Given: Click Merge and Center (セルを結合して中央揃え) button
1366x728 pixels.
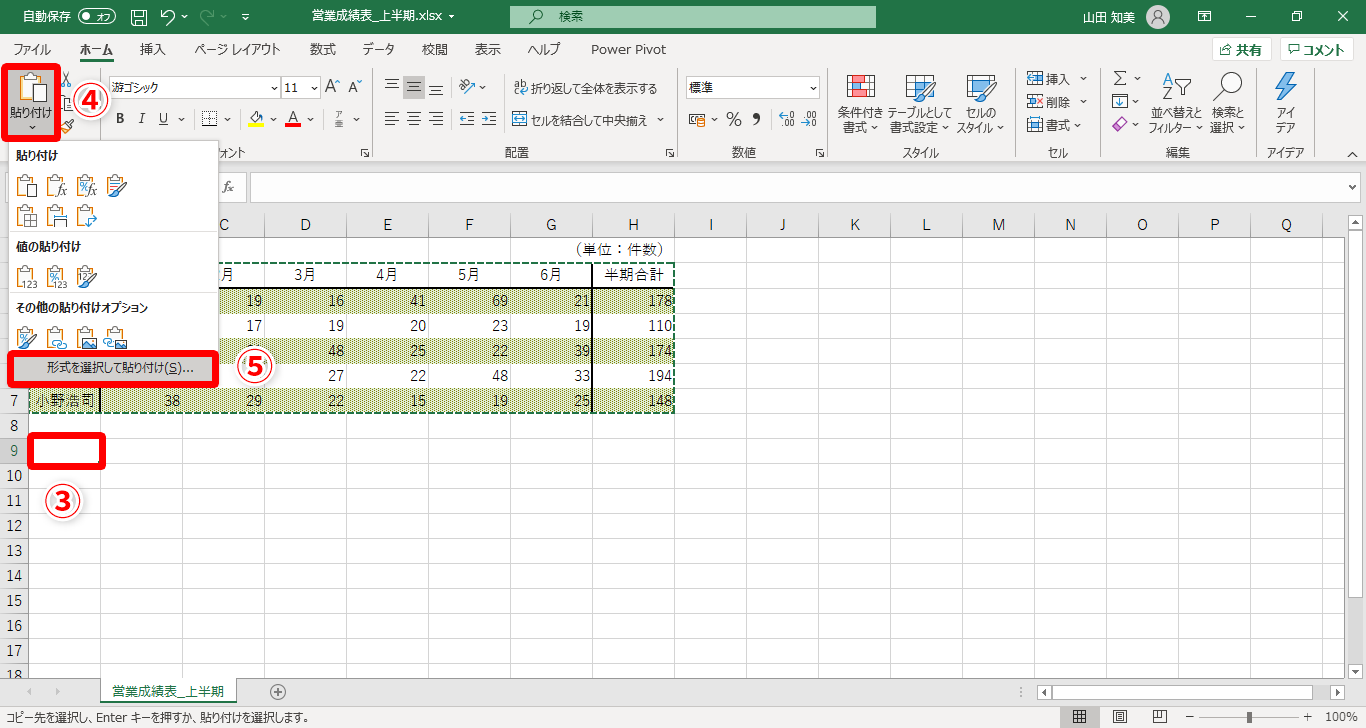Looking at the screenshot, I should click(580, 120).
